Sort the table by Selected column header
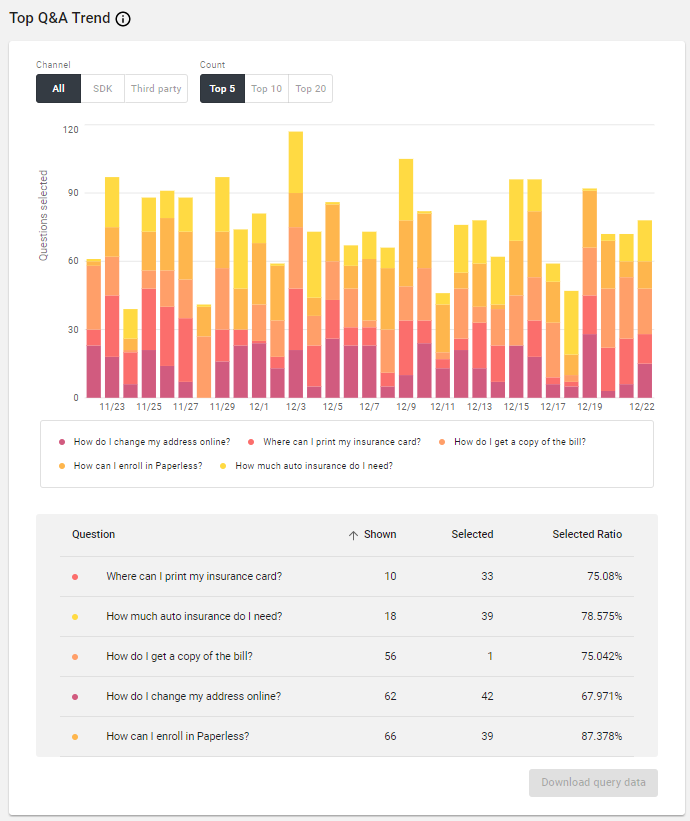 point(472,534)
